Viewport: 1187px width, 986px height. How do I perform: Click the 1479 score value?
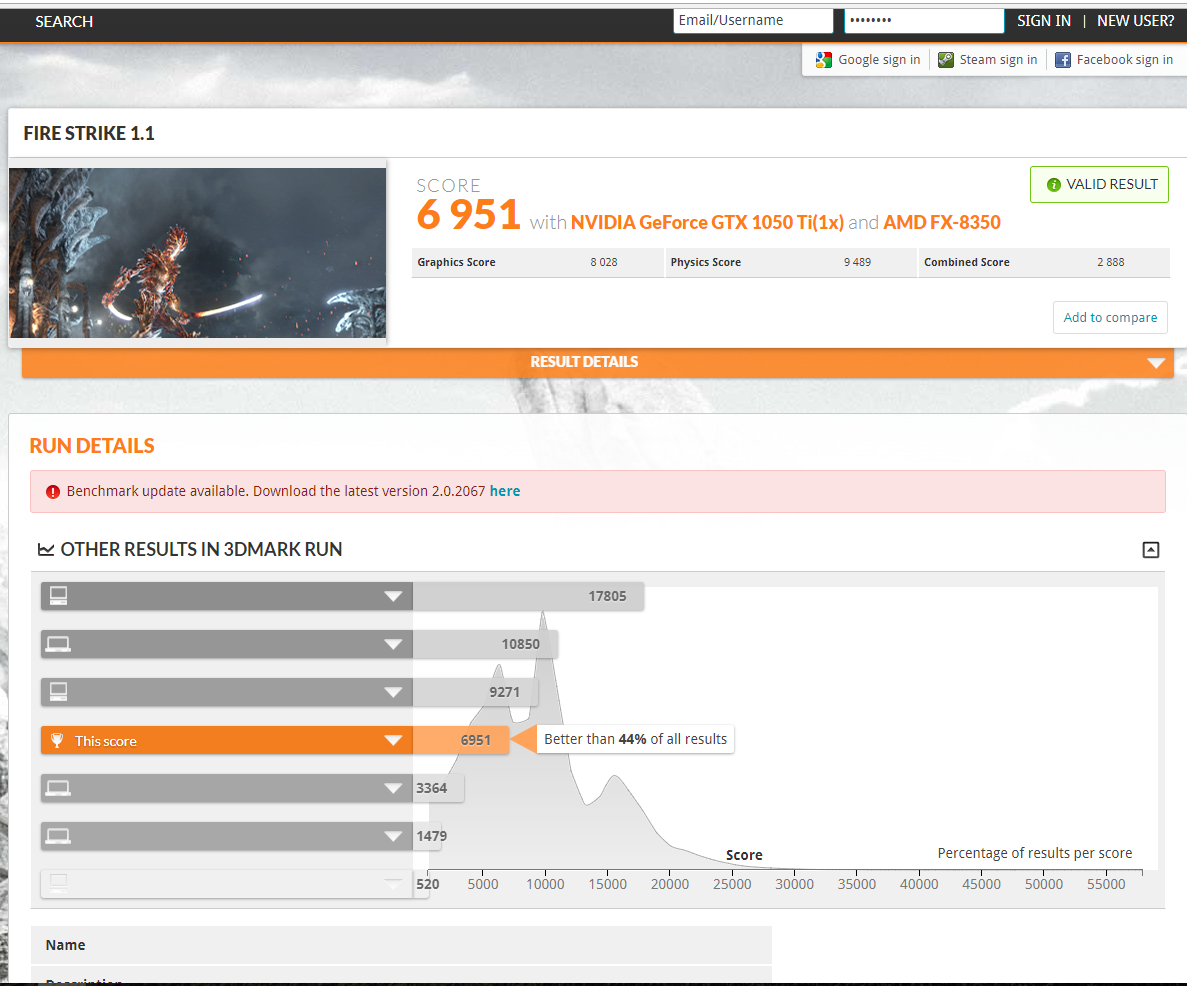(x=431, y=836)
